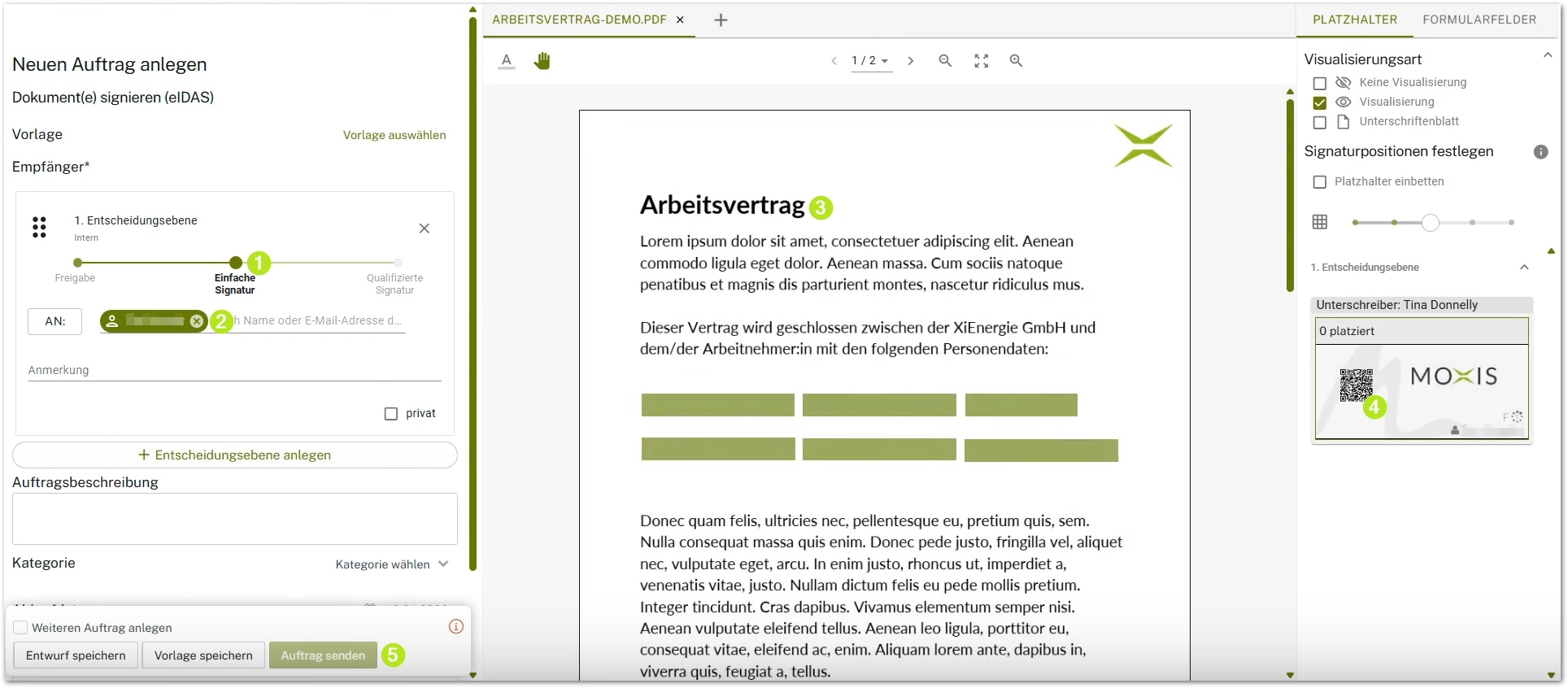Click the info icon next to Signaturpositionen festlegen

(1540, 152)
